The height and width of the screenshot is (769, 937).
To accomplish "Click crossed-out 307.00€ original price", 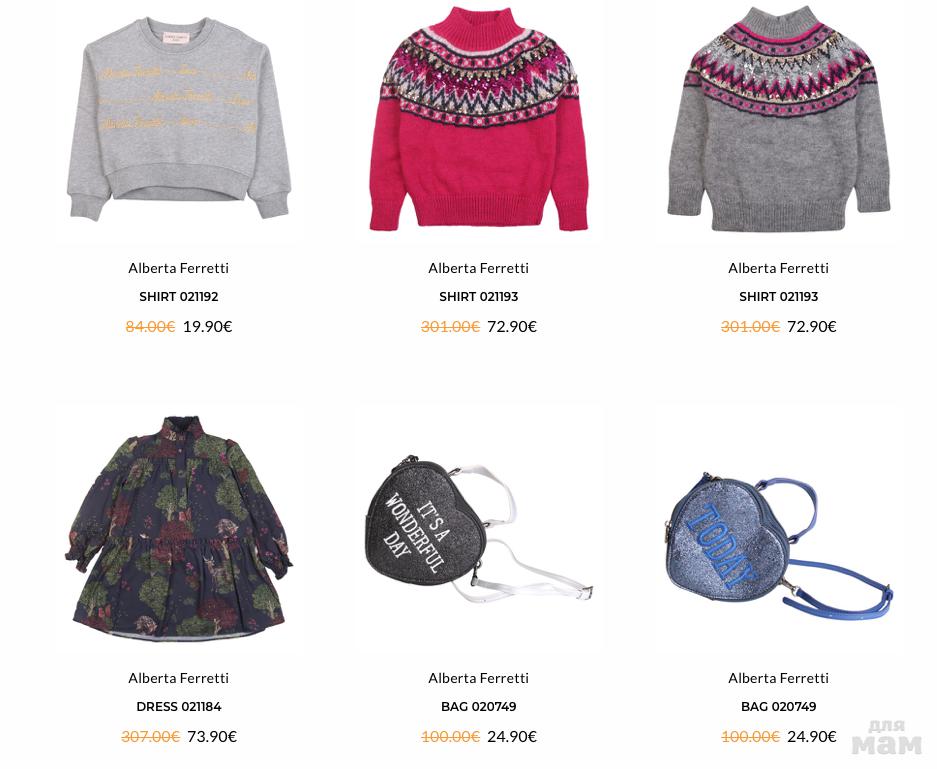I will click(151, 736).
